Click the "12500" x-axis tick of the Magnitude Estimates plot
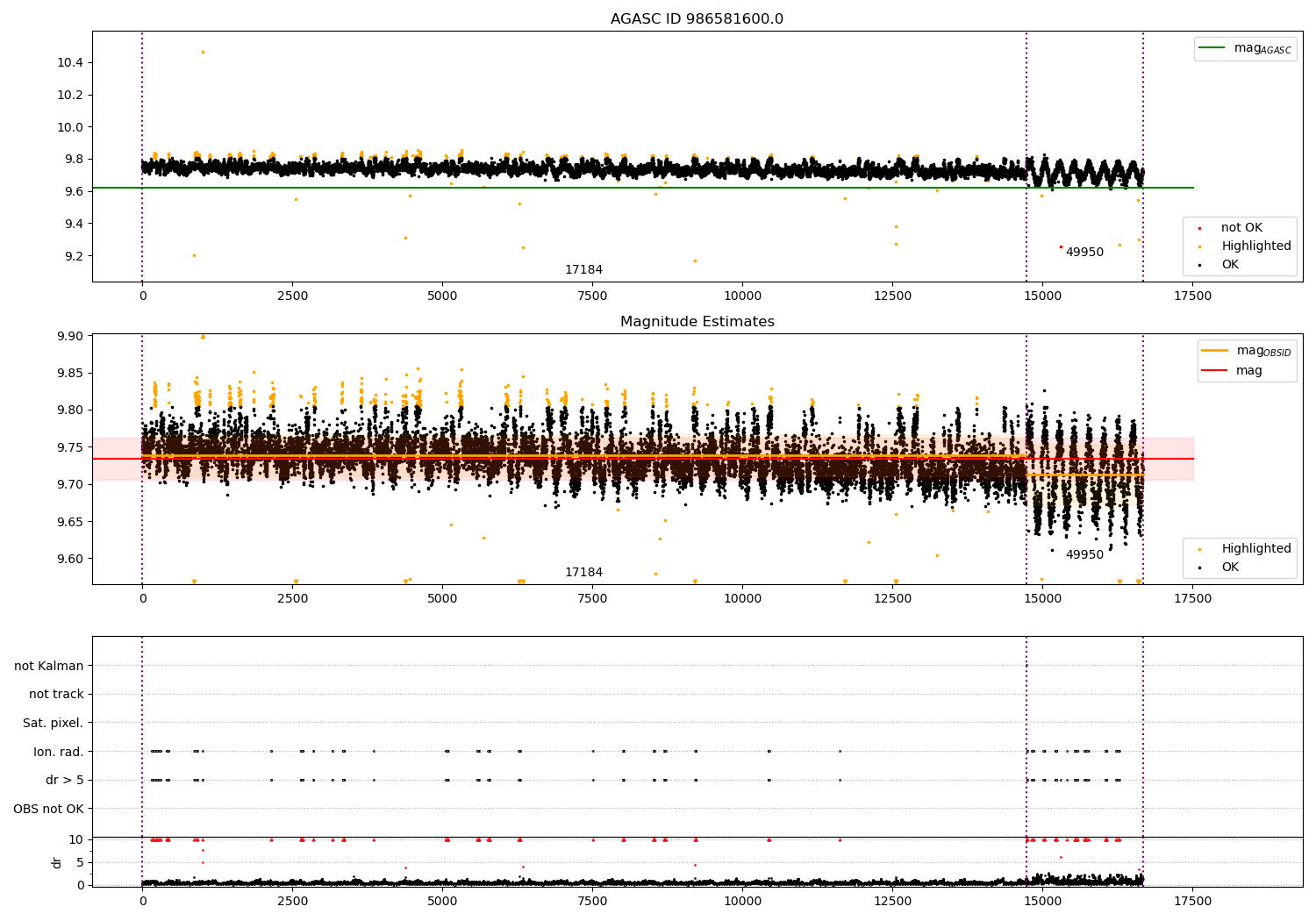Viewport: 1316px width, 921px height. [x=892, y=599]
